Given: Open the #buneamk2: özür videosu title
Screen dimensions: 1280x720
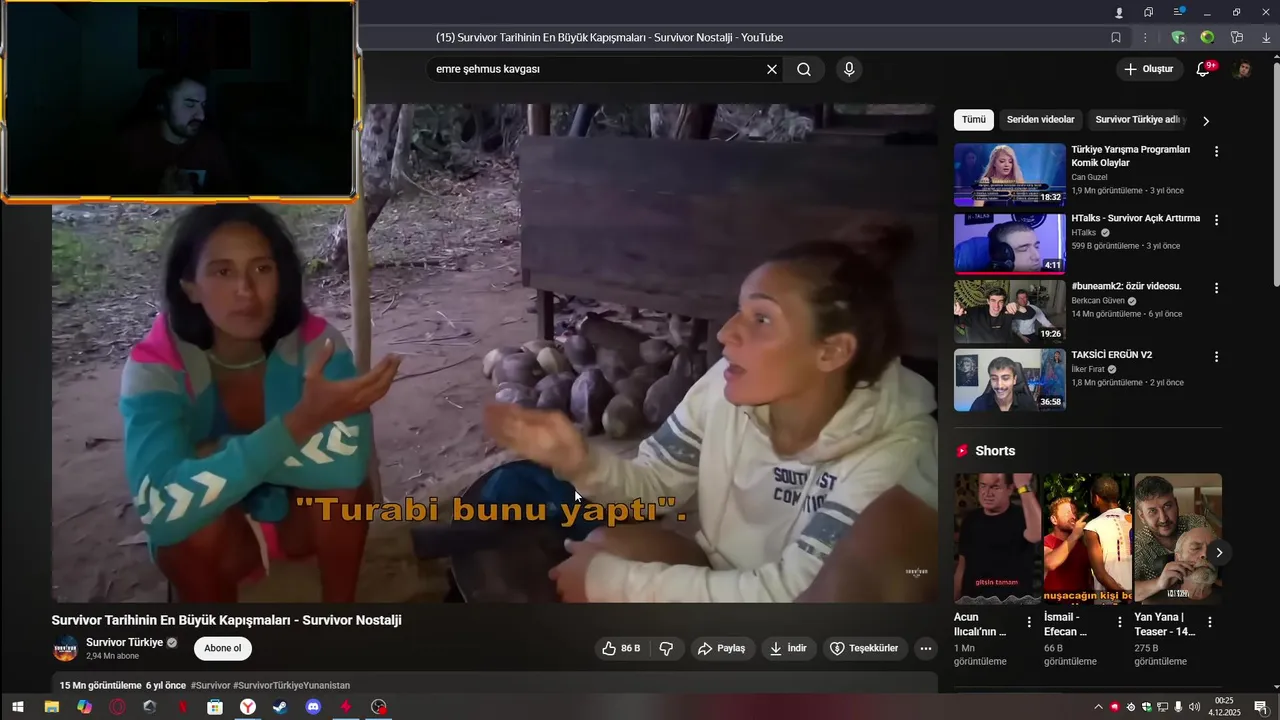Looking at the screenshot, I should click(x=1126, y=286).
